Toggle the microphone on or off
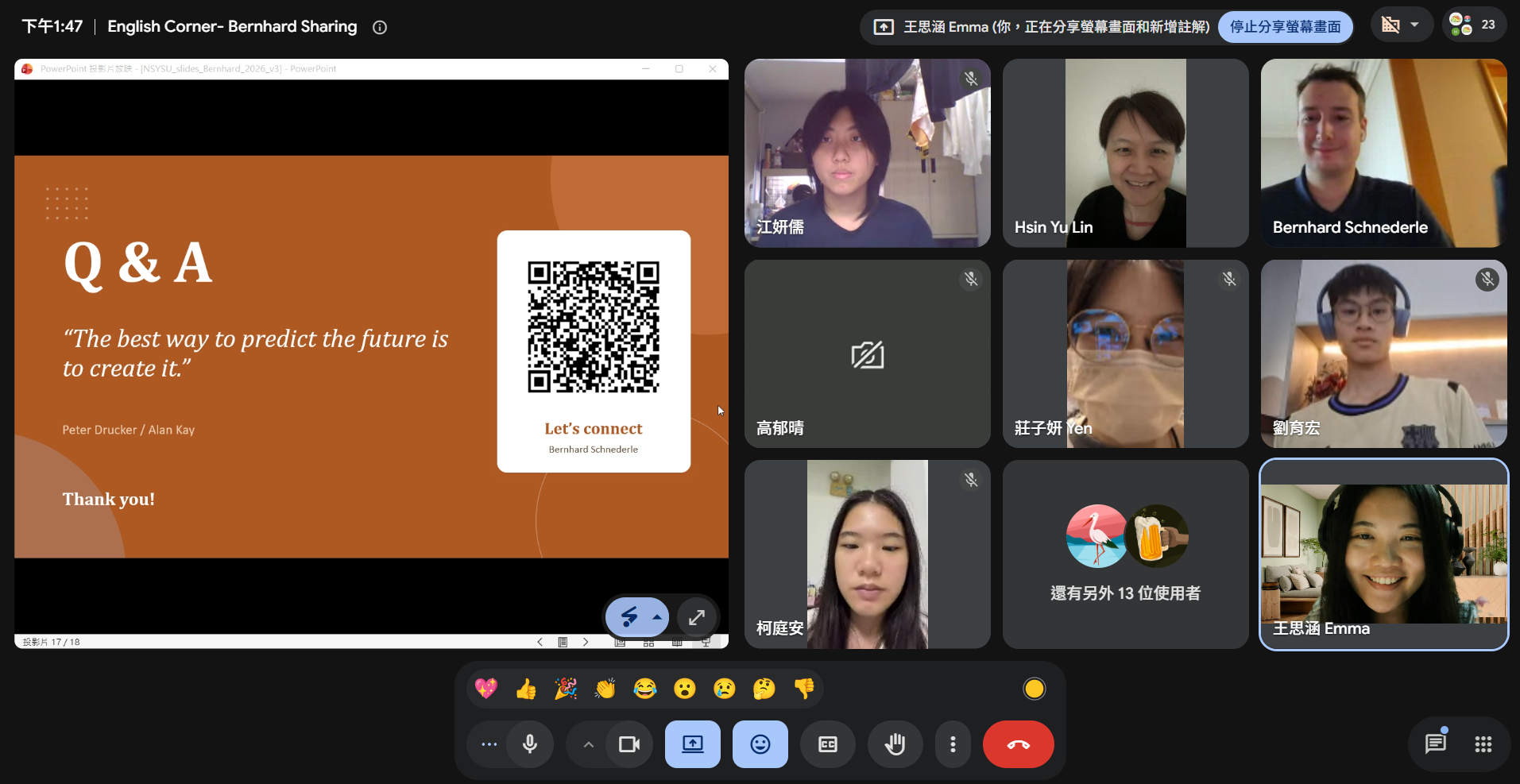1520x784 pixels. click(x=530, y=744)
